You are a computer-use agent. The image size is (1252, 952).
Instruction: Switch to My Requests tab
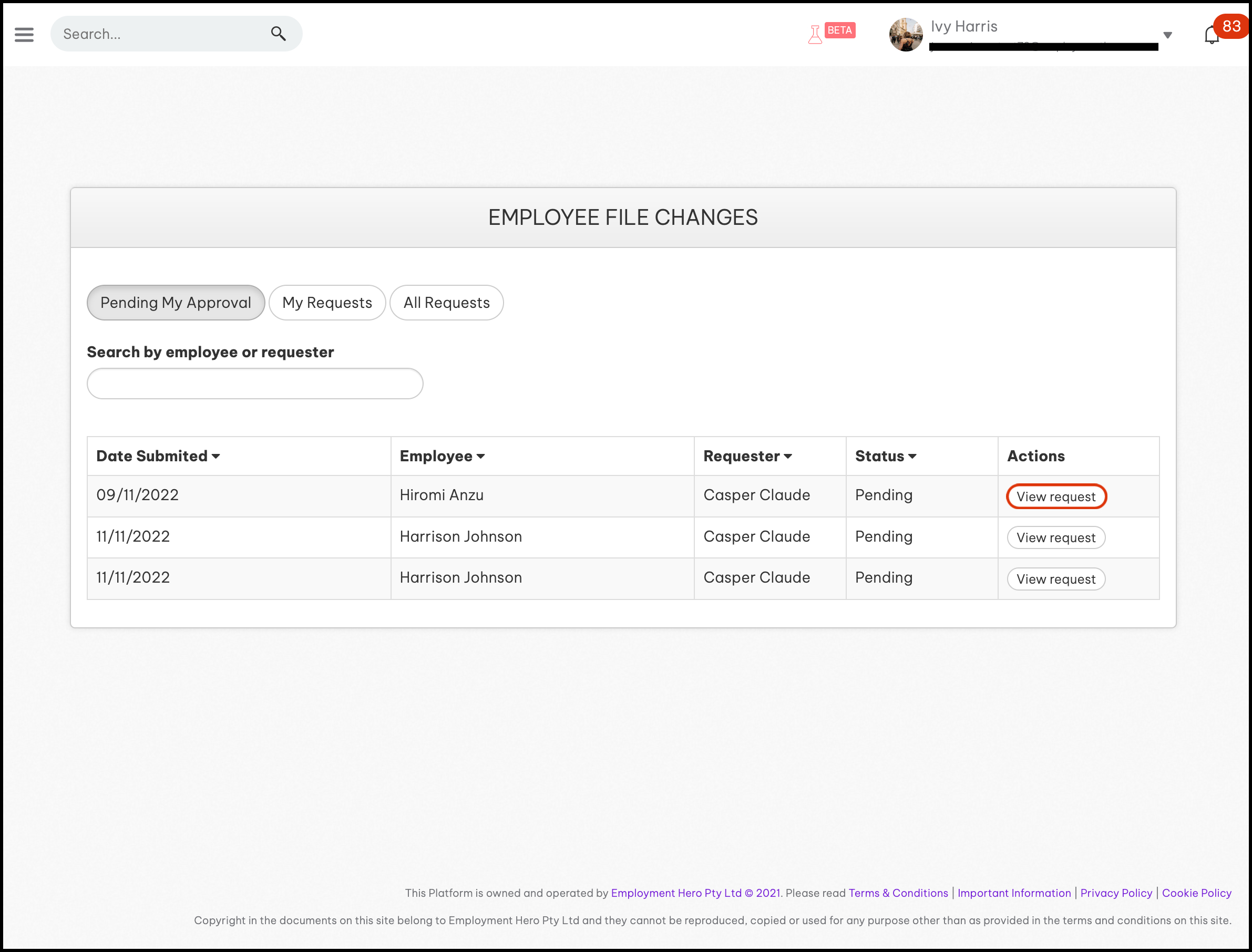[327, 303]
